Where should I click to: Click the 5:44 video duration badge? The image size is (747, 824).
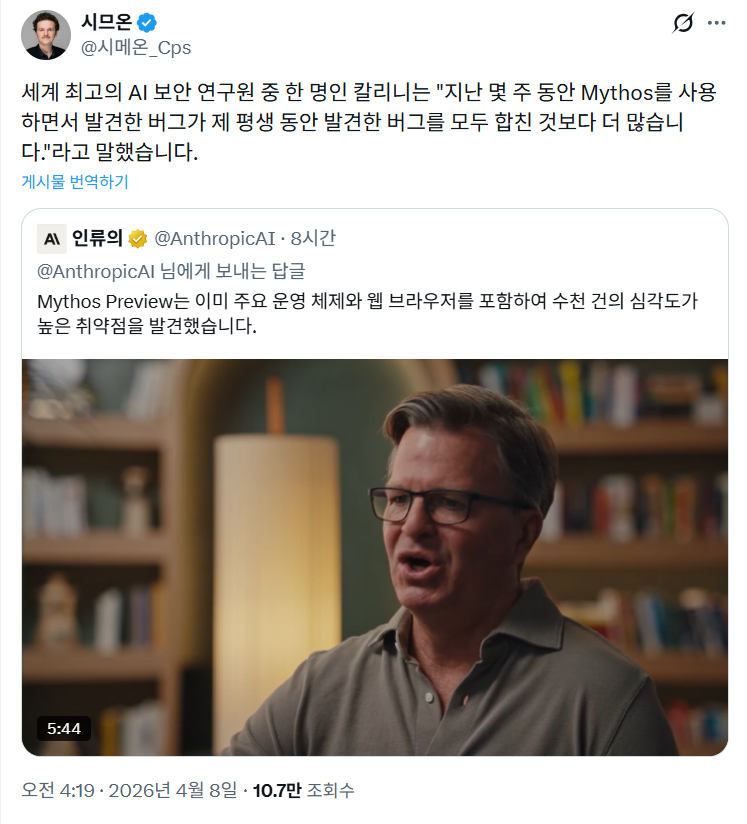tap(64, 728)
